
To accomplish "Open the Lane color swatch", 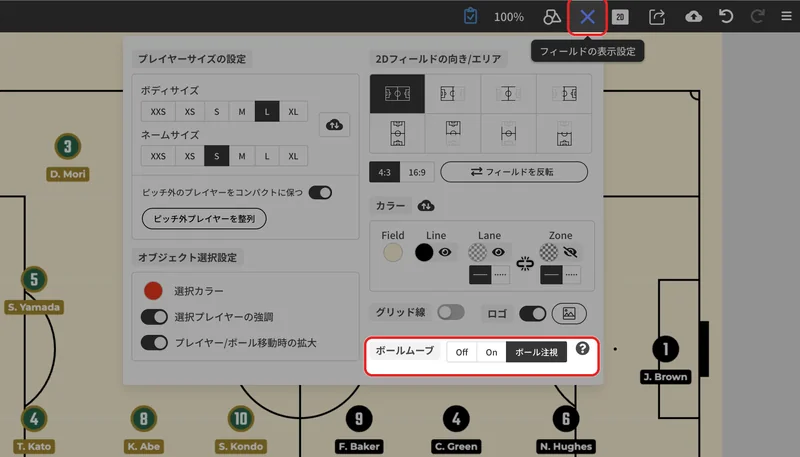I will (x=478, y=252).
